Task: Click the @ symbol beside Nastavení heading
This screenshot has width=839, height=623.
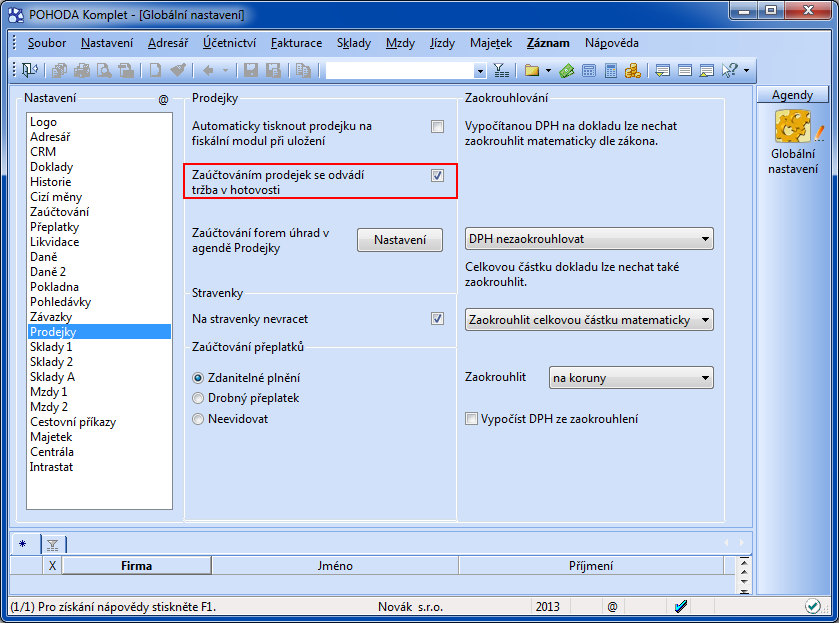Action: tap(164, 100)
